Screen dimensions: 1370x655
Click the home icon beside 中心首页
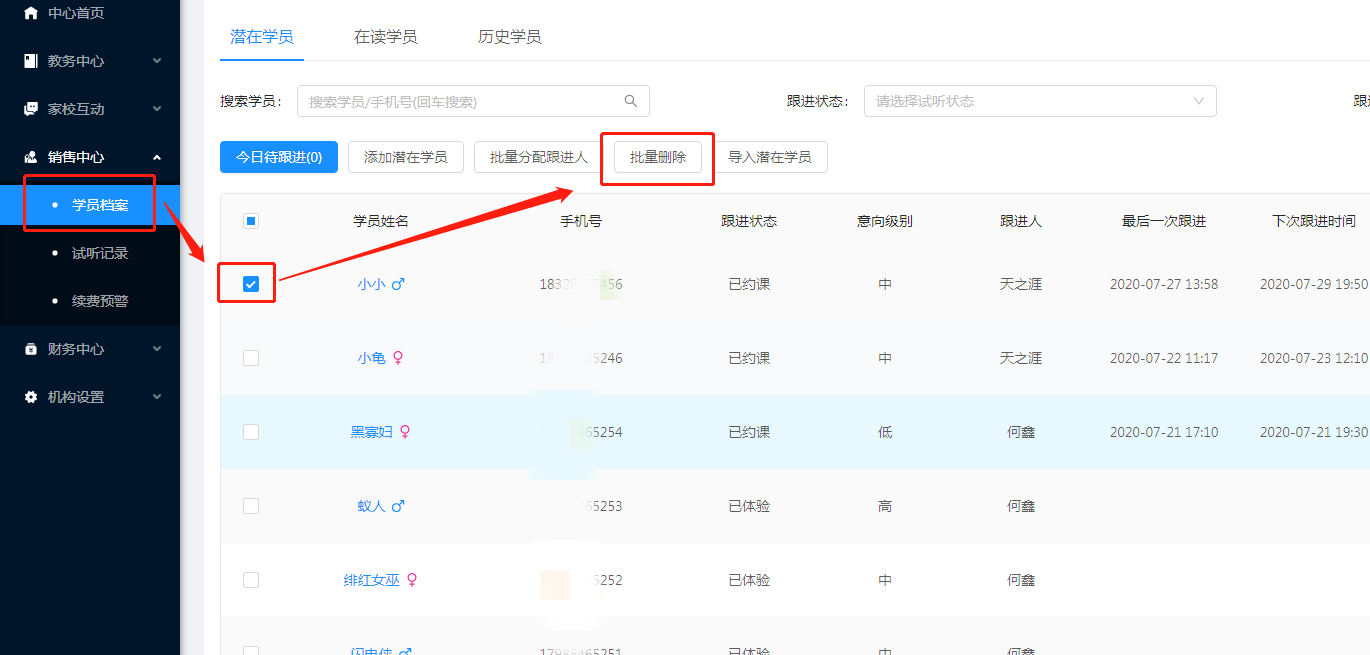pyautogui.click(x=31, y=13)
